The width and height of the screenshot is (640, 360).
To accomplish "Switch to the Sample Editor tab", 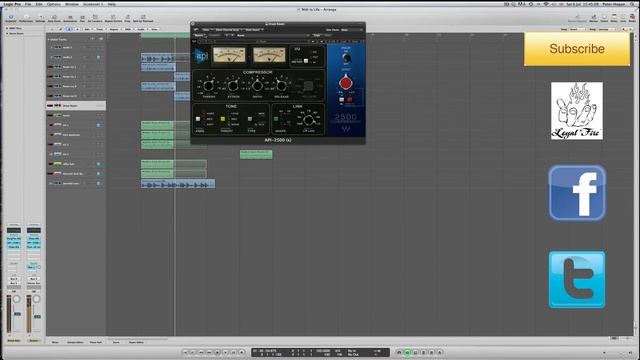I will point(75,342).
